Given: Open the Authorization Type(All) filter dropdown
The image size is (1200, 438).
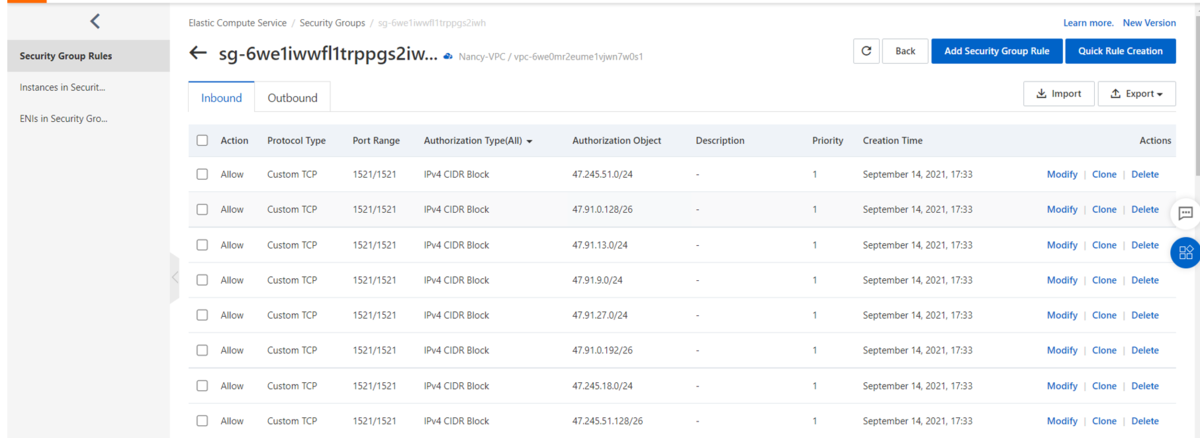Looking at the screenshot, I should point(478,141).
